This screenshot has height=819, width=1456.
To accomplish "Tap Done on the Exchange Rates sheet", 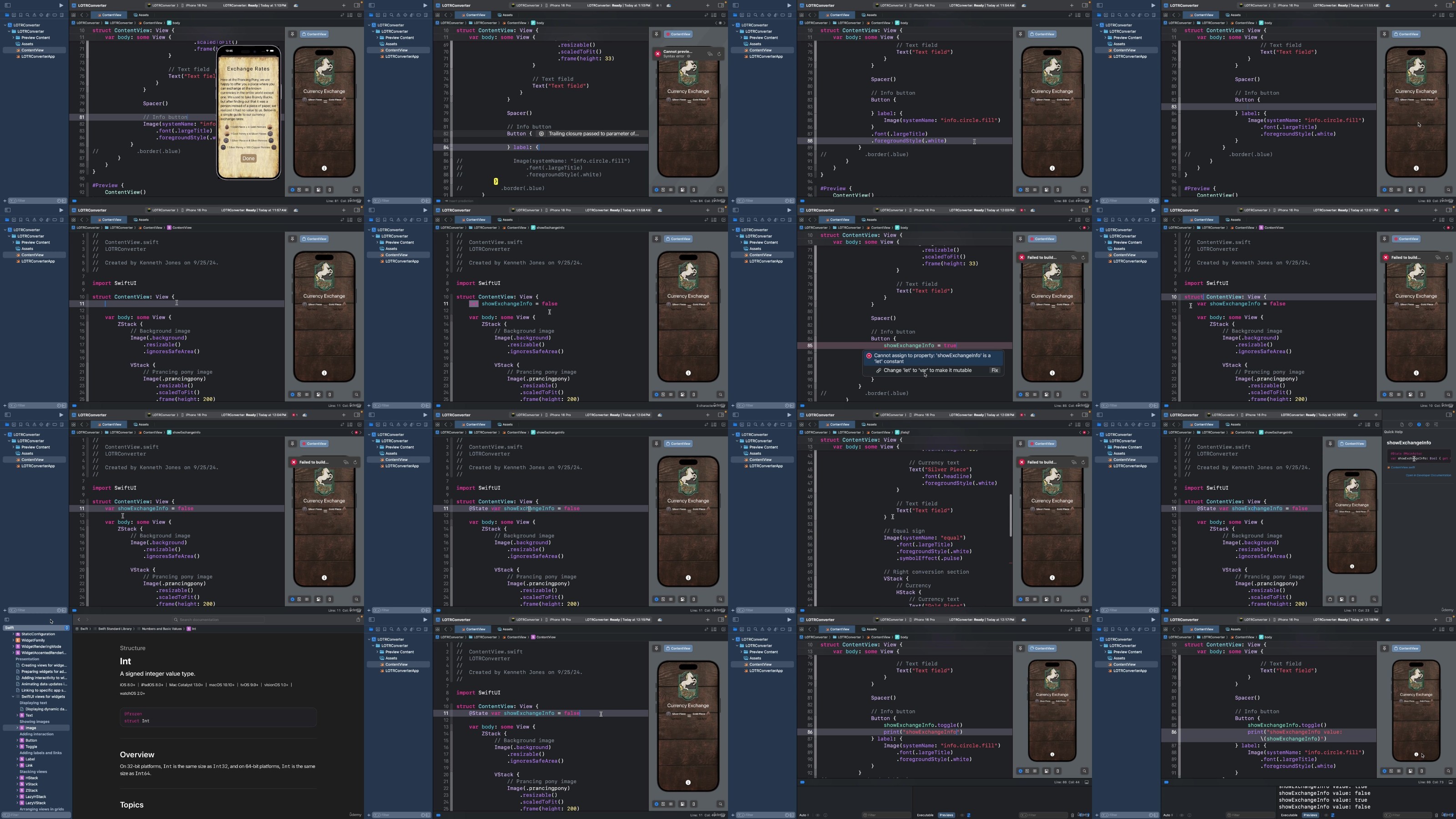I will (248, 158).
